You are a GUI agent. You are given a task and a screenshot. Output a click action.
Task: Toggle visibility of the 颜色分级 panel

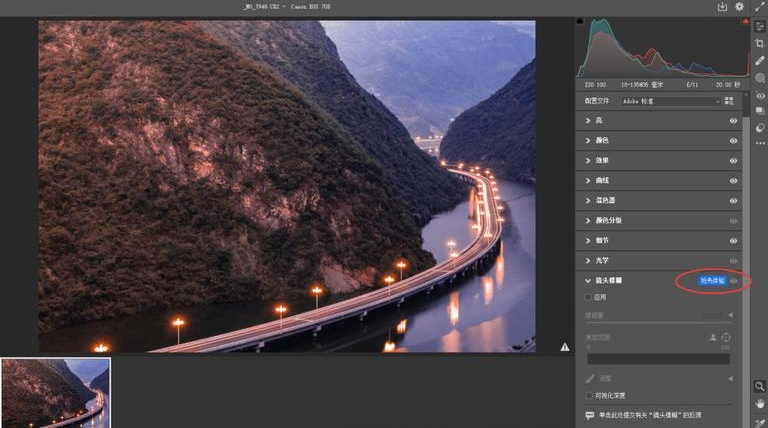pos(733,221)
